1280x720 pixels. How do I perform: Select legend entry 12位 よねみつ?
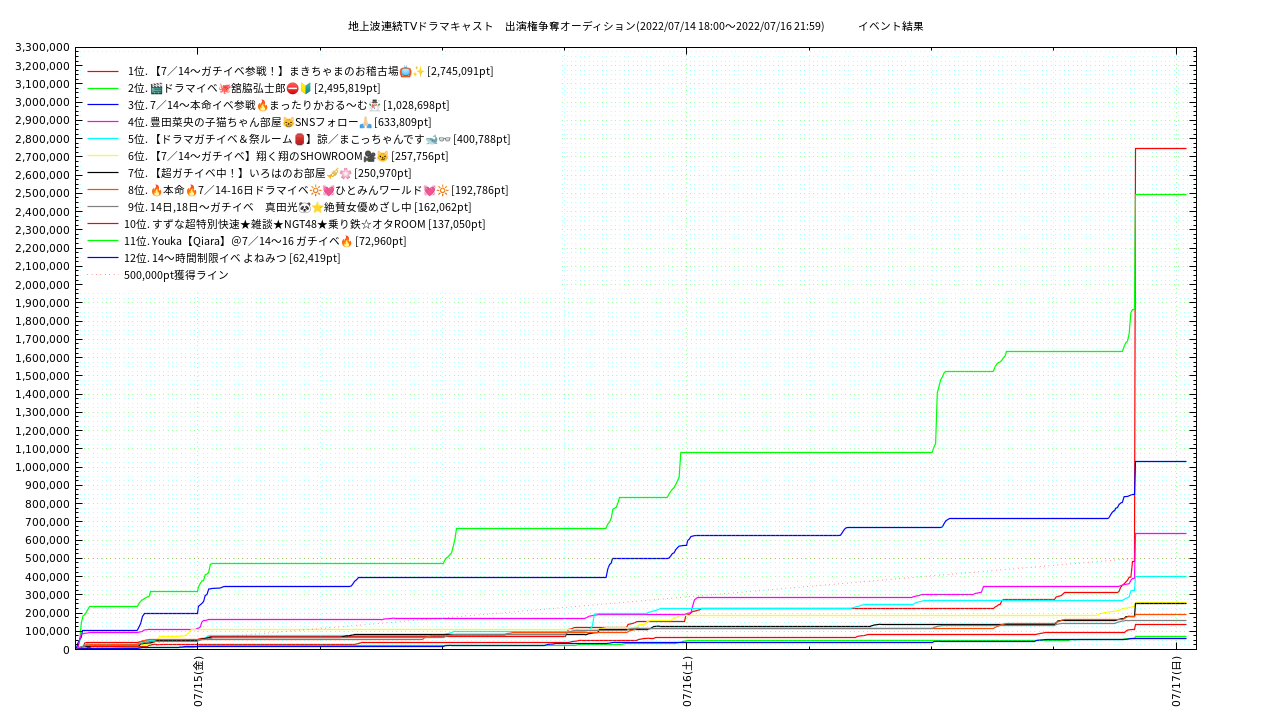pyautogui.click(x=232, y=258)
